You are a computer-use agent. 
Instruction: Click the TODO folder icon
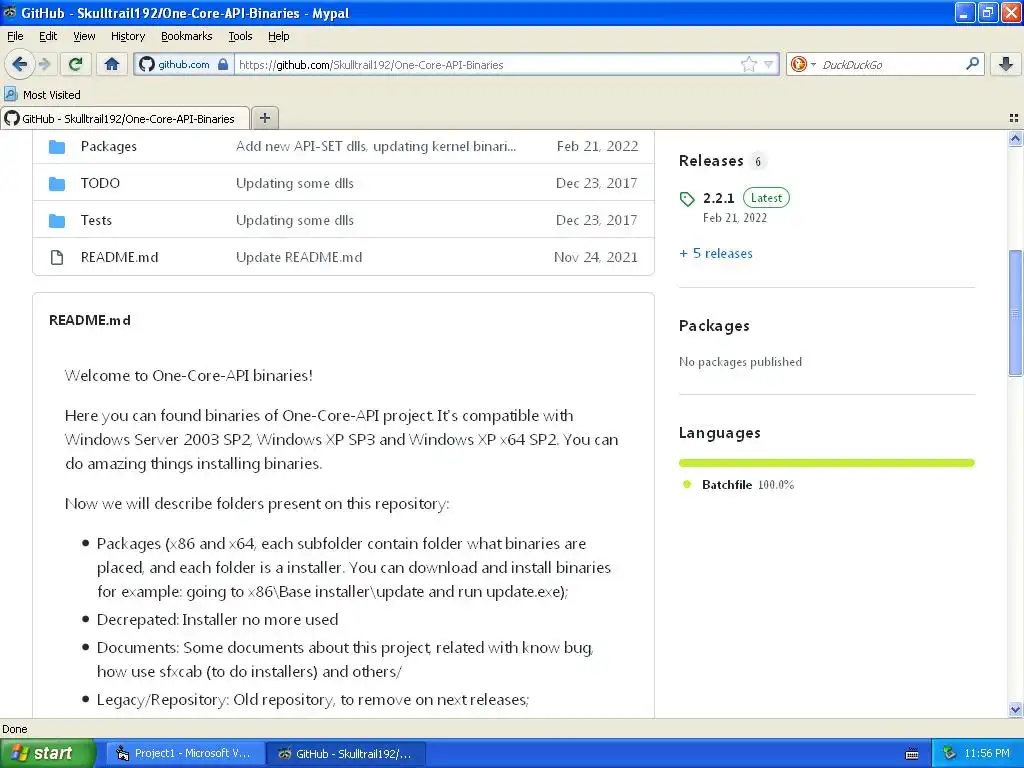coord(57,184)
